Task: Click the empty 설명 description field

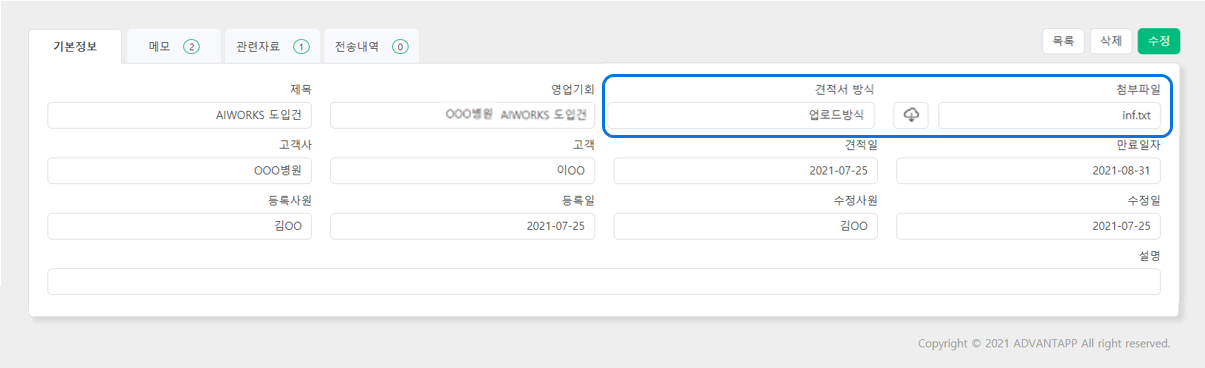Action: click(x=604, y=281)
